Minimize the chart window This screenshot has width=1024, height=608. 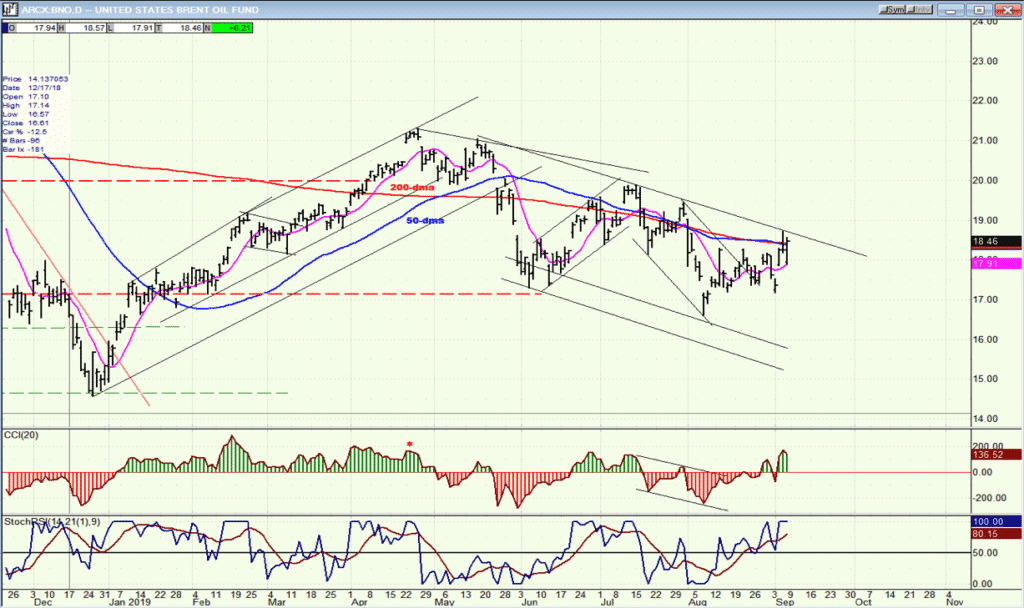[951, 10]
